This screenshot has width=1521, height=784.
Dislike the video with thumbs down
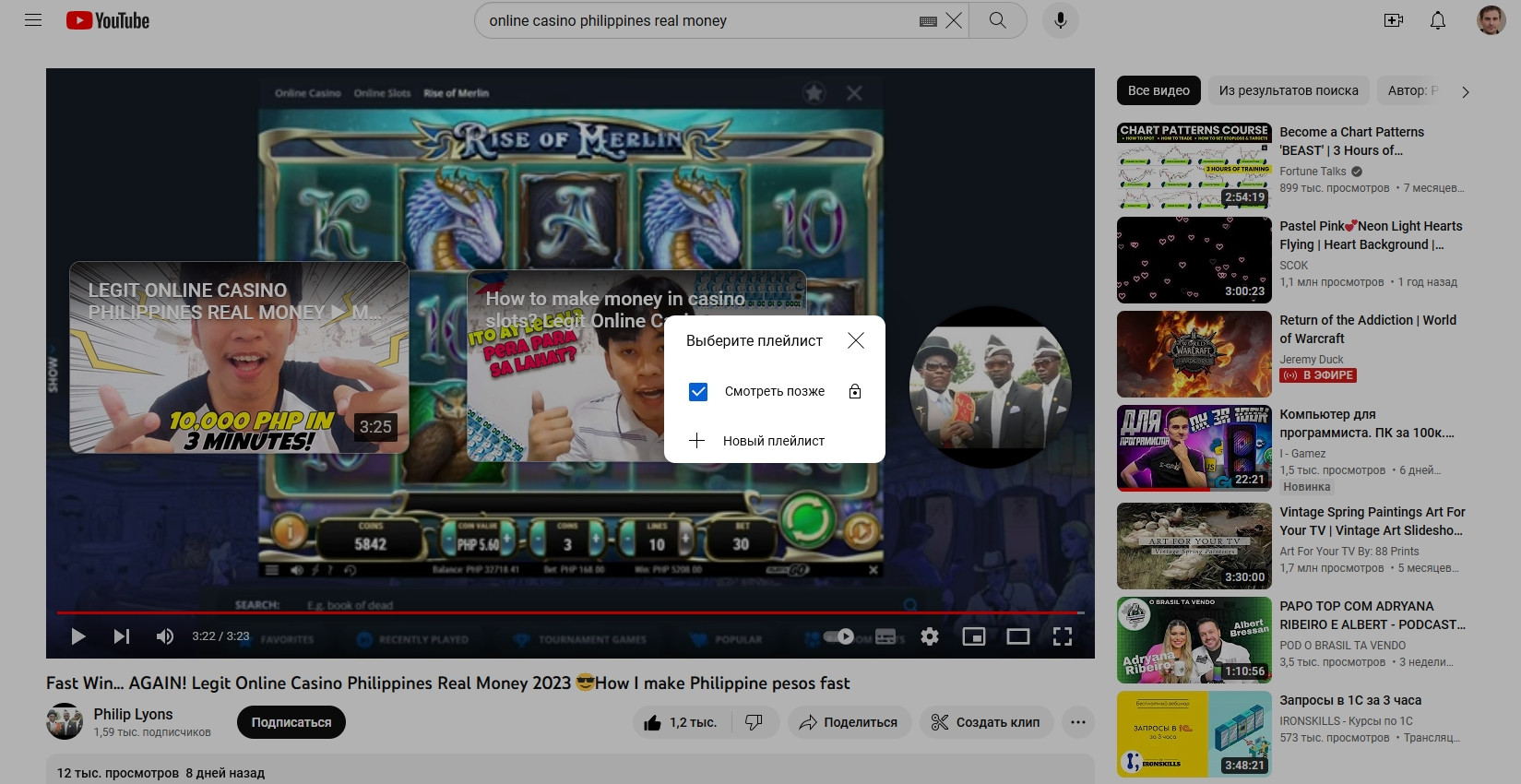[755, 723]
